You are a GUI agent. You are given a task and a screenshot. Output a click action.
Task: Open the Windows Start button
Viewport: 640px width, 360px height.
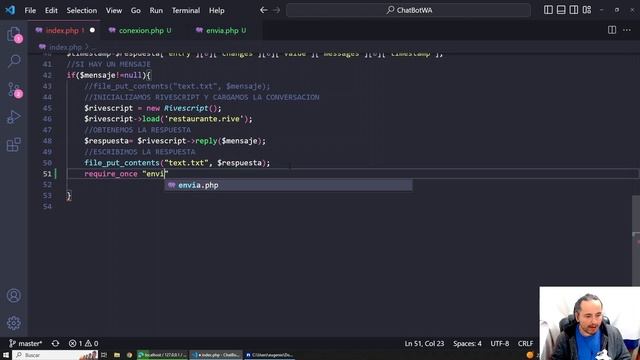6,355
